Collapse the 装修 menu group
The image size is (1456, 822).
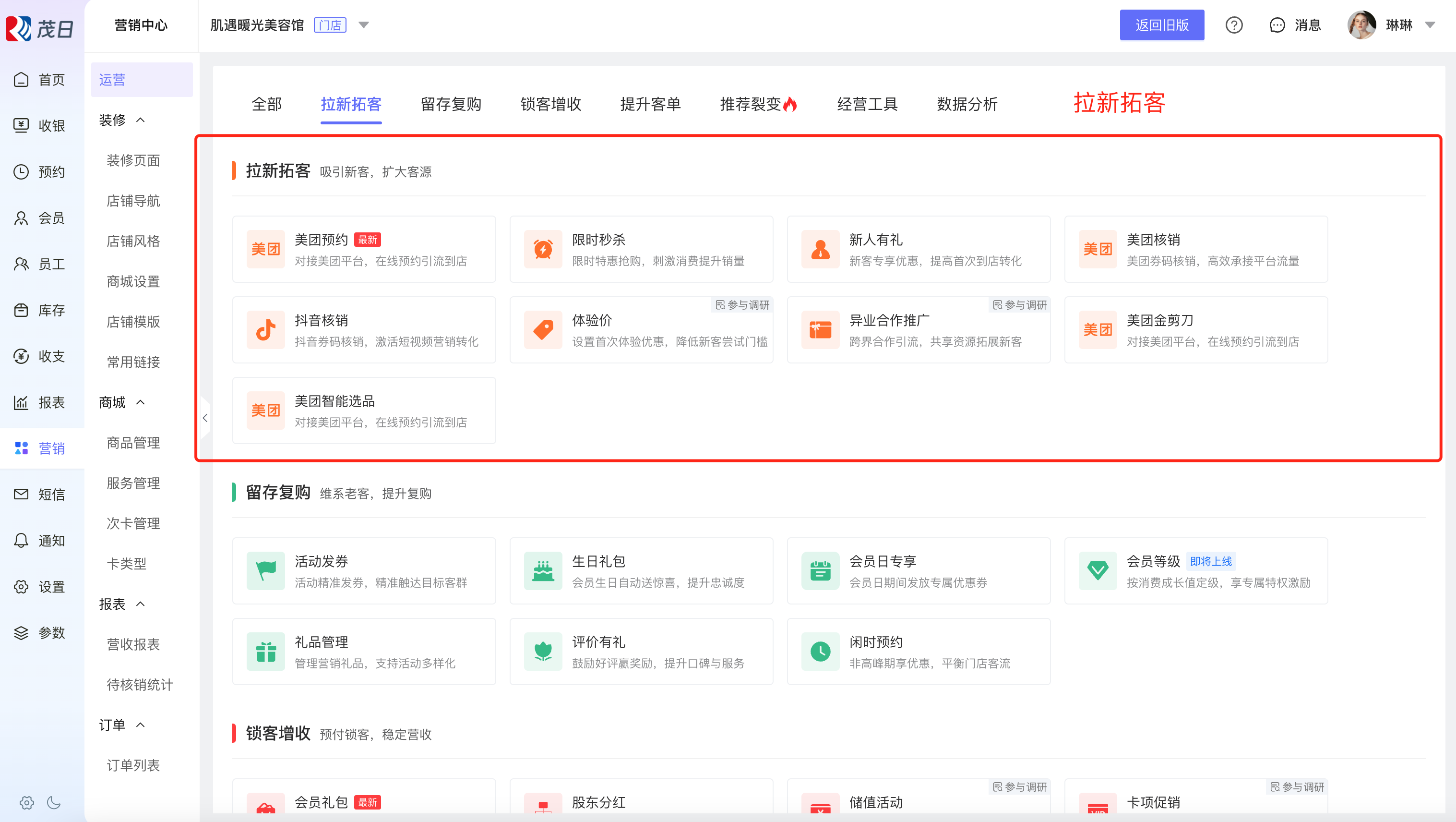tap(140, 120)
